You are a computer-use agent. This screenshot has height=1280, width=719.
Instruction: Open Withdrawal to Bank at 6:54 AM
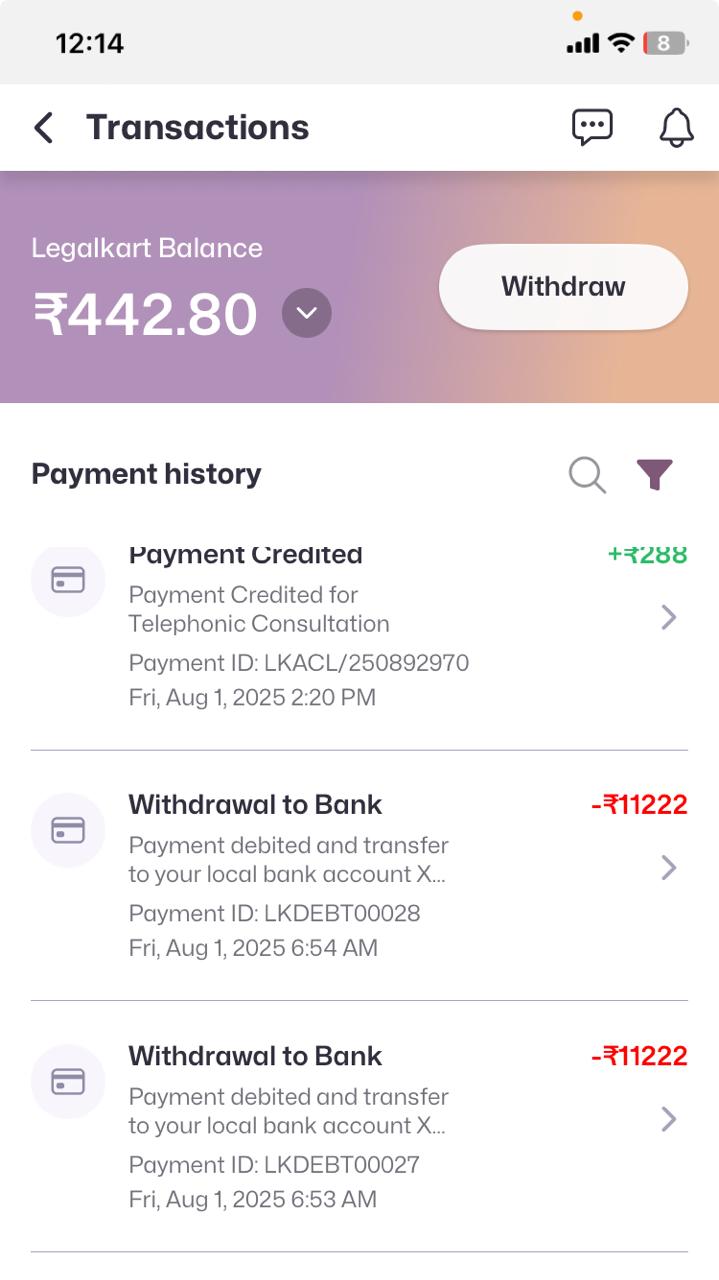(x=255, y=805)
